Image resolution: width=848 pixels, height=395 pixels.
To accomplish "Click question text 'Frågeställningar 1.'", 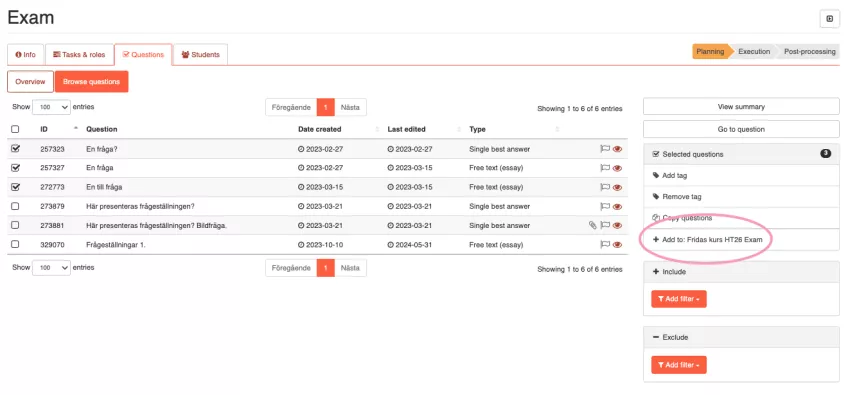I will pyautogui.click(x=116, y=245).
